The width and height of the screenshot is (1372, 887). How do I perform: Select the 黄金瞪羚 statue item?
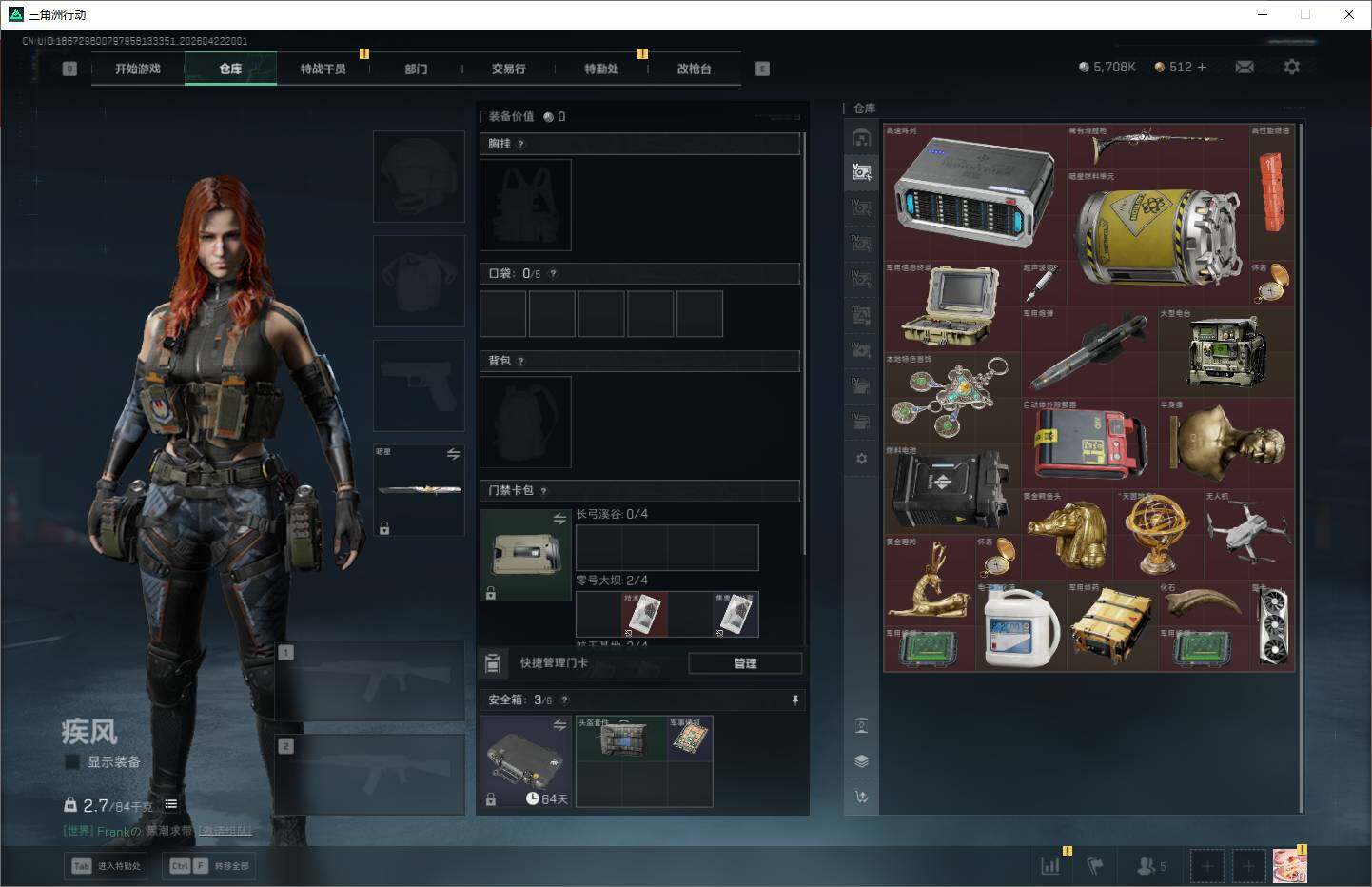point(929,581)
